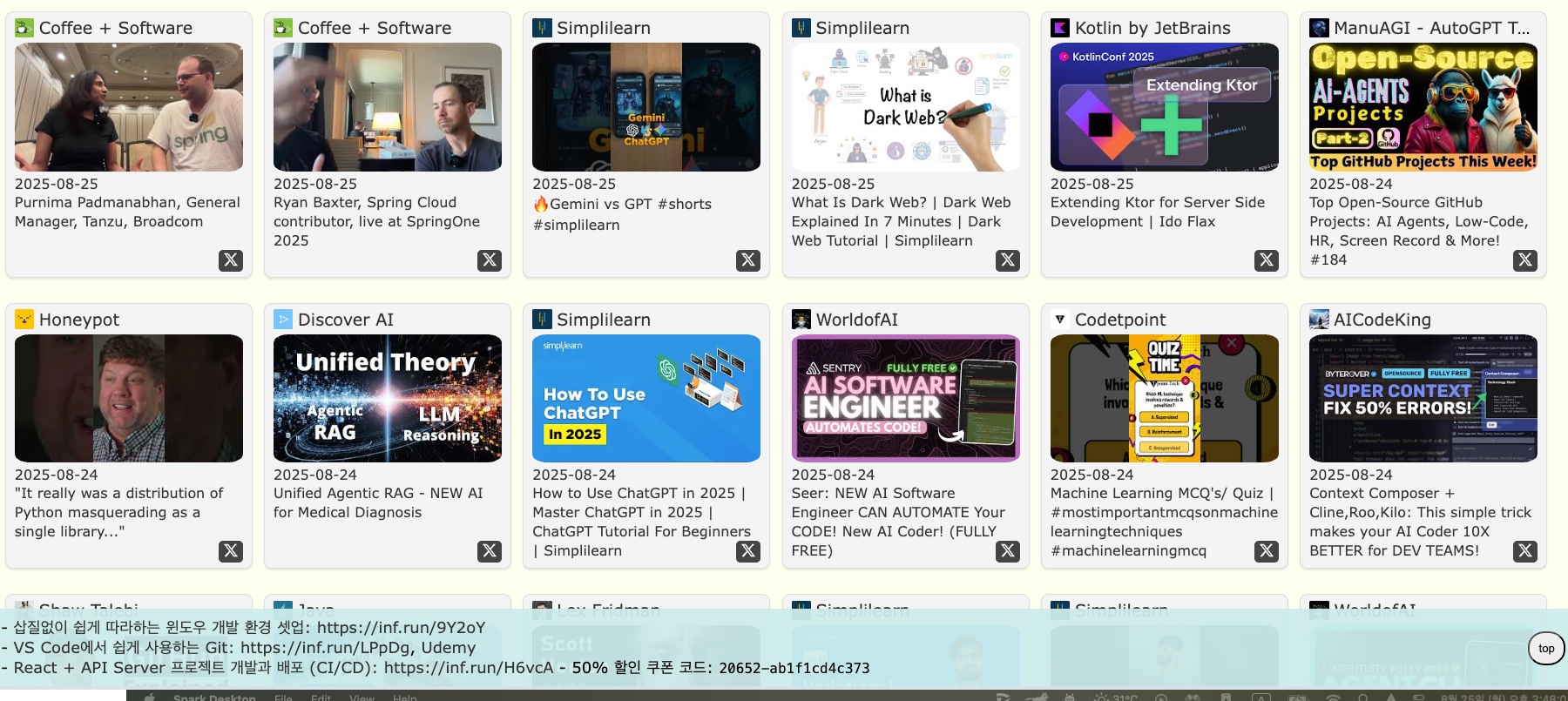Open the How To Use ChatGPT In 2025 thumbnail
Image resolution: width=1568 pixels, height=701 pixels.
click(646, 398)
